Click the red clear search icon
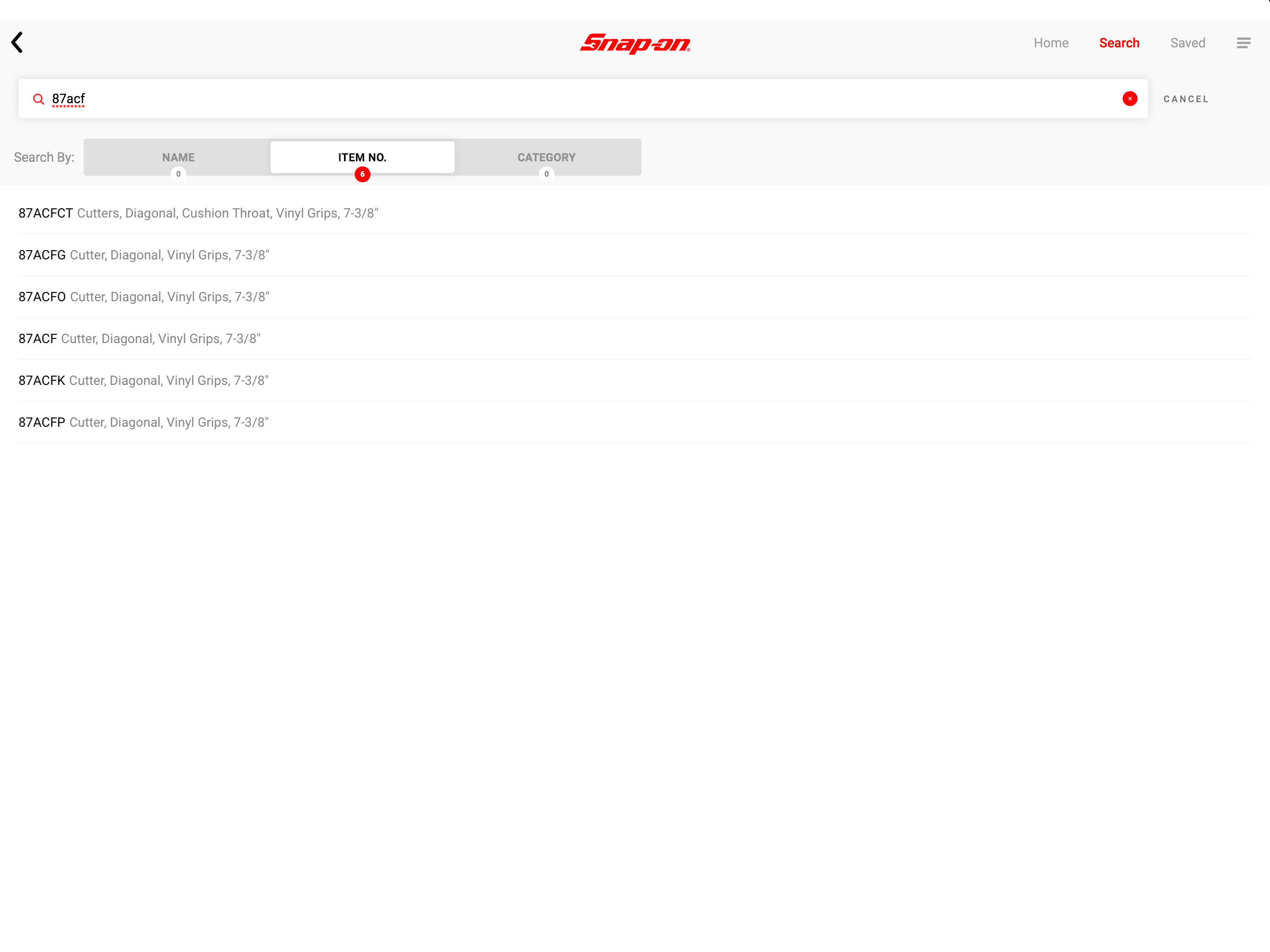The width and height of the screenshot is (1270, 952). click(1129, 99)
